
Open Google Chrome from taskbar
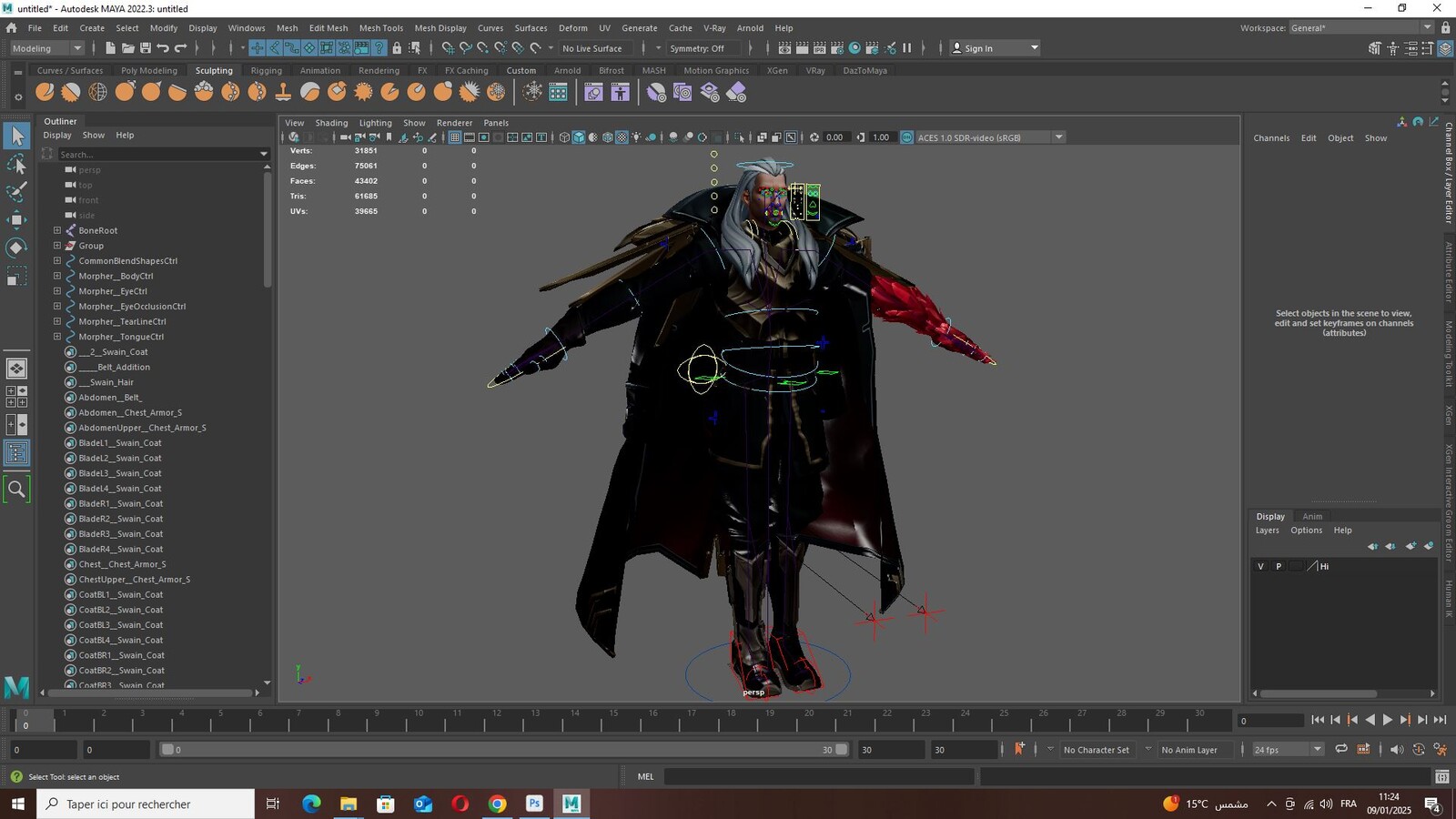497,804
